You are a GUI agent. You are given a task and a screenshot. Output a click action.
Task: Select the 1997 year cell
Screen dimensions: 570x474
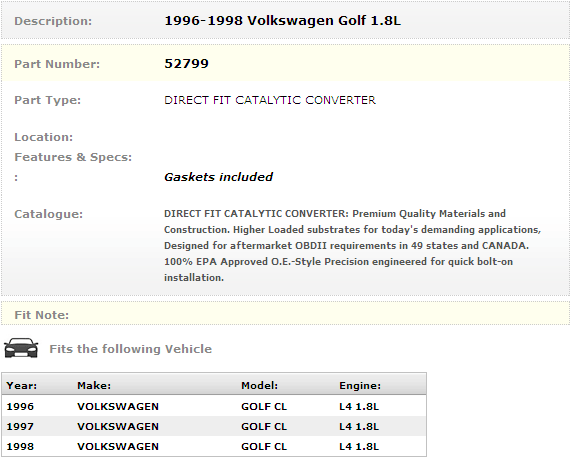[20, 426]
